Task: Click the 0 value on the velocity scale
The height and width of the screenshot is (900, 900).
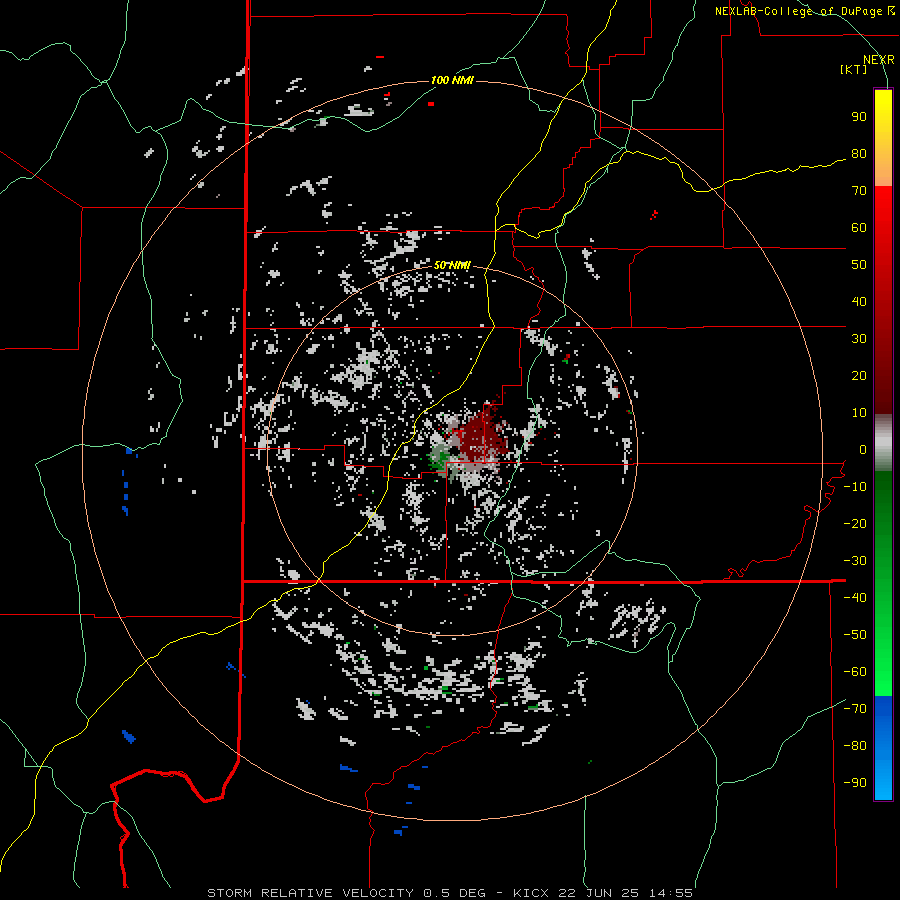Action: (x=863, y=449)
